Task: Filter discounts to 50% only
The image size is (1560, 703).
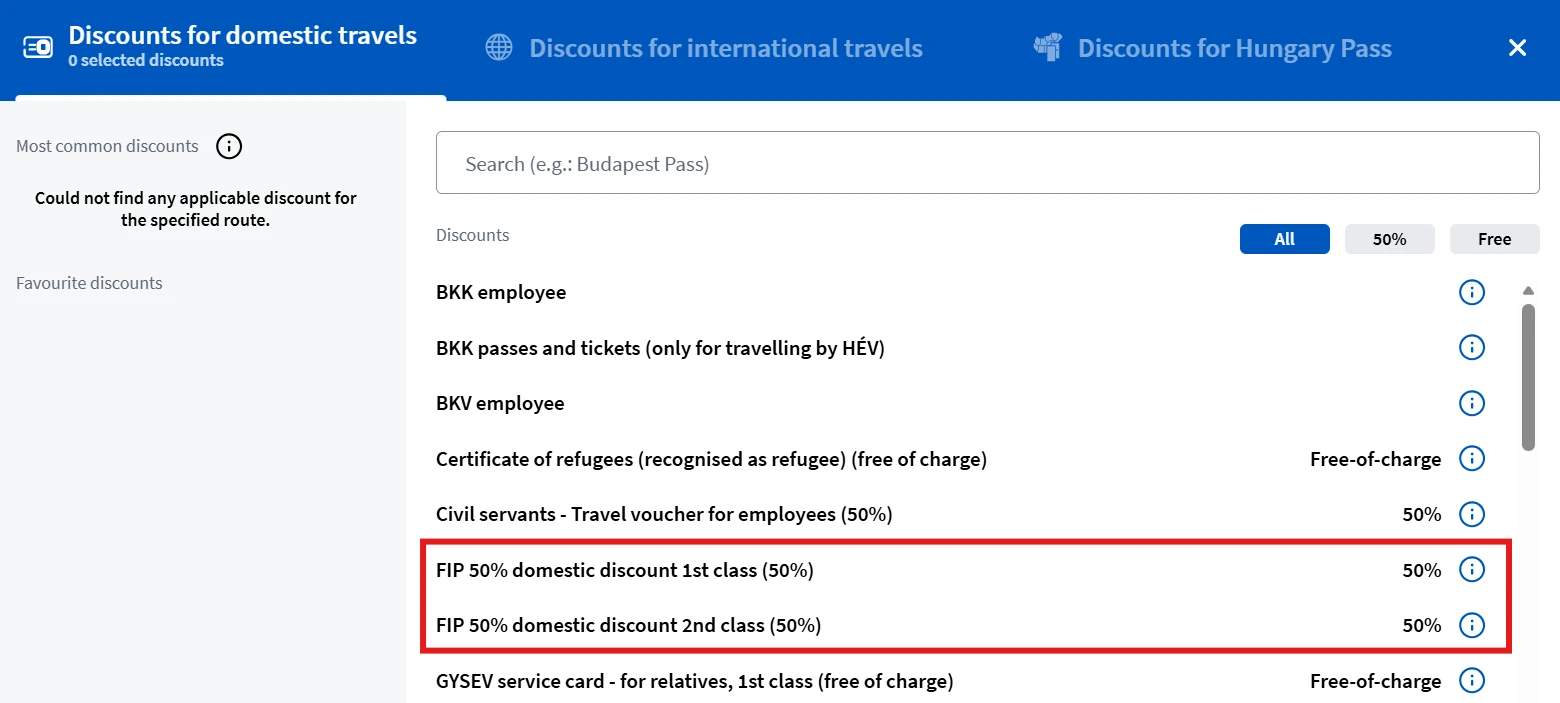Action: pos(1389,239)
